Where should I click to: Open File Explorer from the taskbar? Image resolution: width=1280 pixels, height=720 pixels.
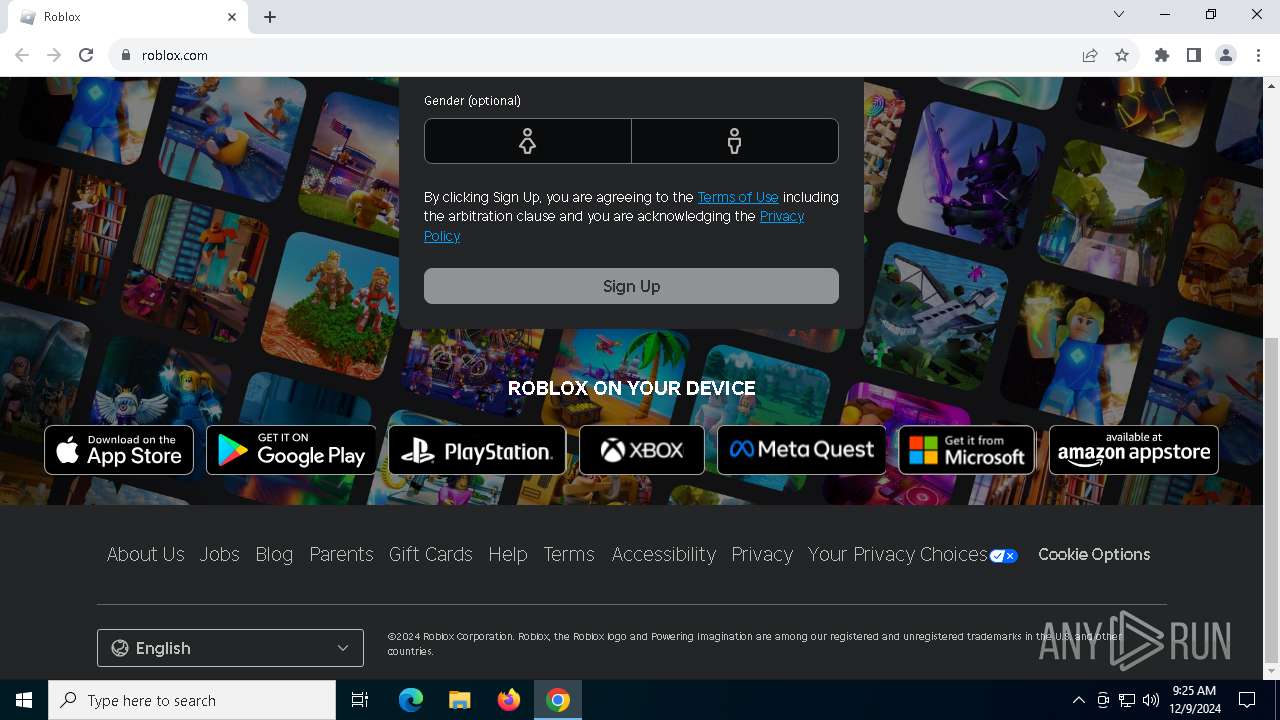click(459, 700)
